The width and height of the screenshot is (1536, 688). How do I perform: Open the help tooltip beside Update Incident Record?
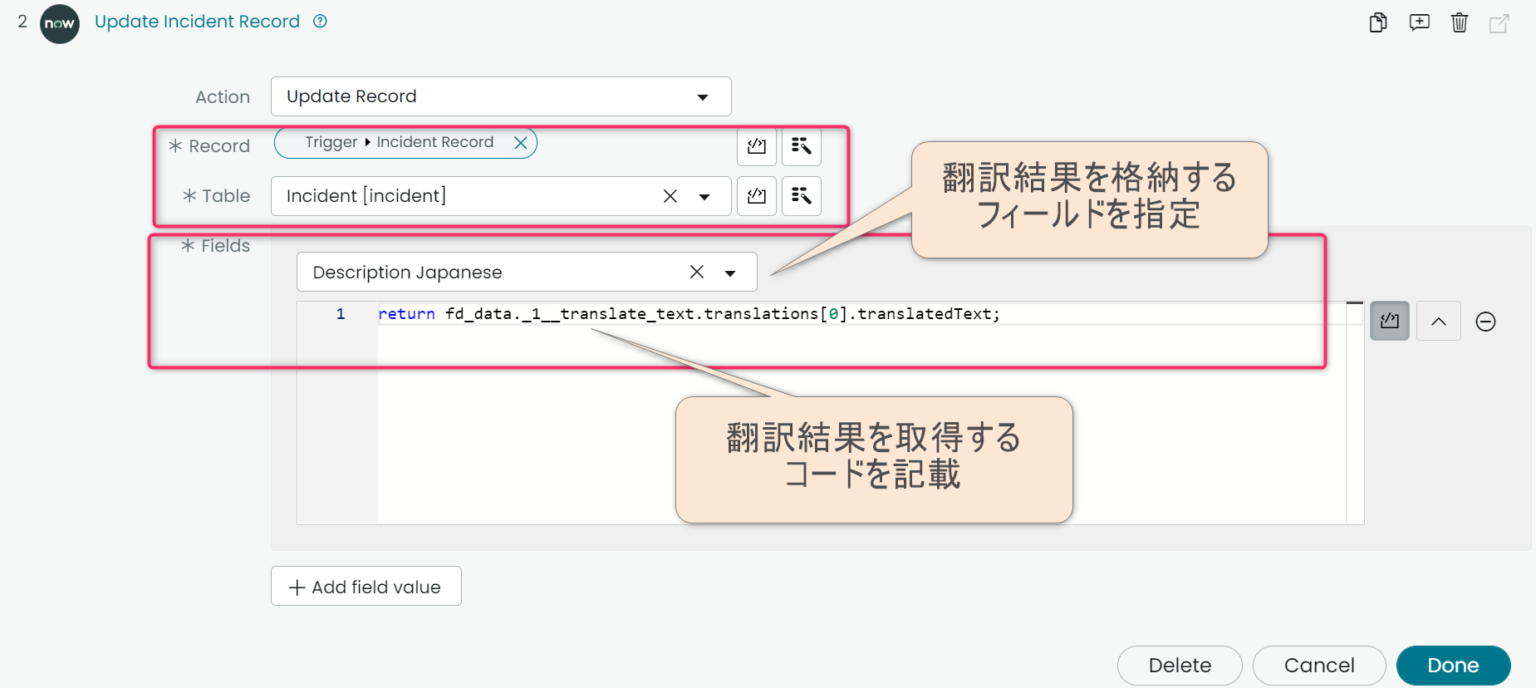point(318,20)
